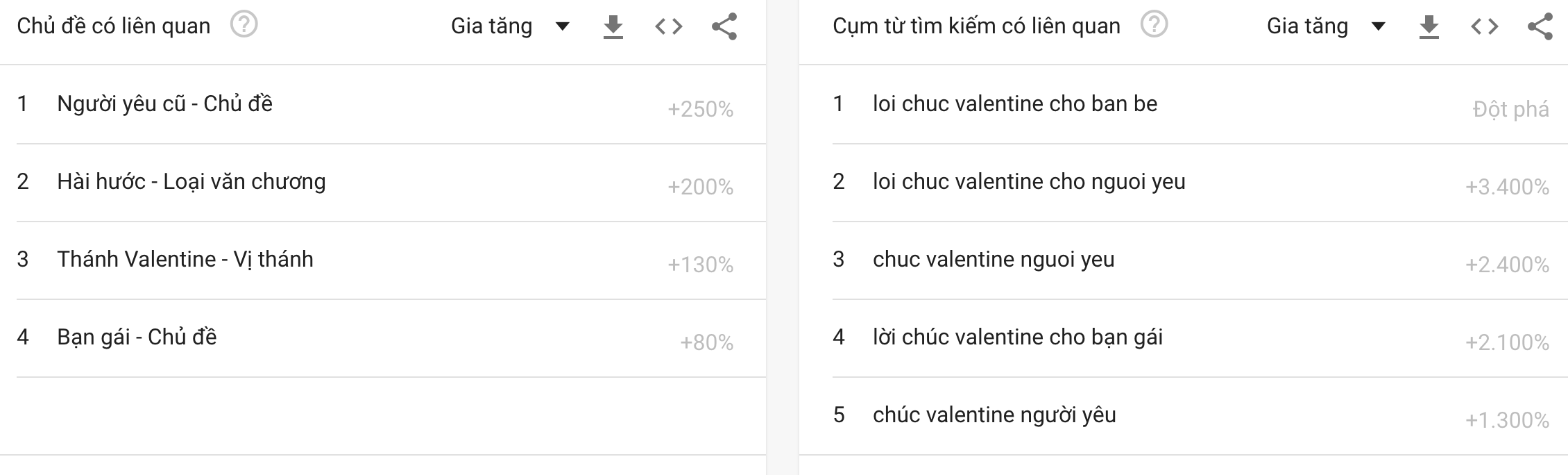Click help icon beside "Cụm từ tìm kiếm có liên quan"

(x=1154, y=26)
